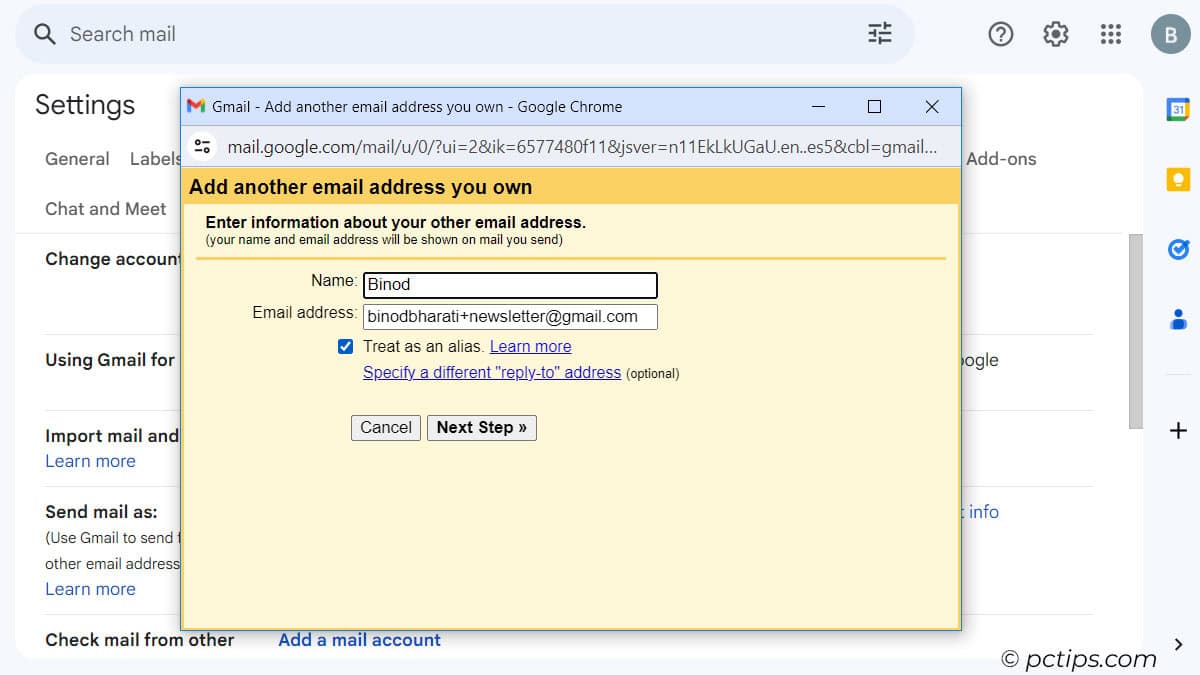1200x675 pixels.
Task: Open Specify a different reply-to address
Action: 492,372
